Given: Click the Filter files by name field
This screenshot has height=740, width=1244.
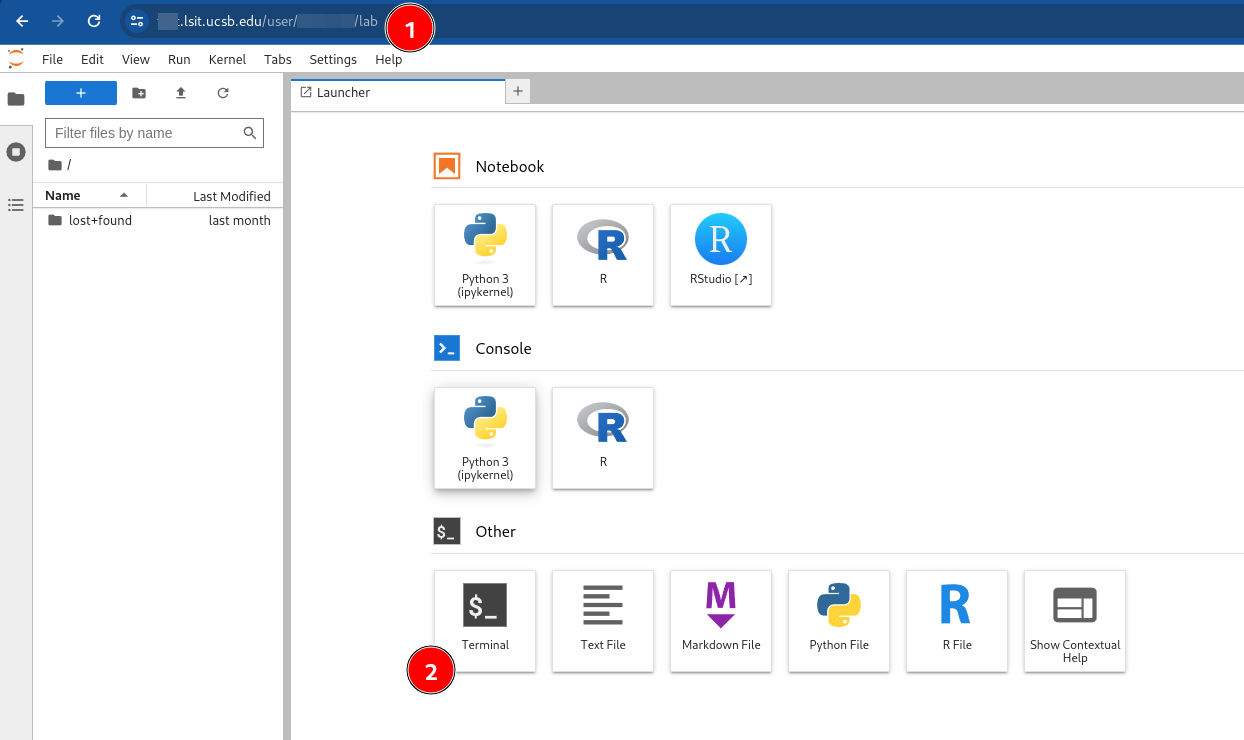Looking at the screenshot, I should tap(155, 133).
